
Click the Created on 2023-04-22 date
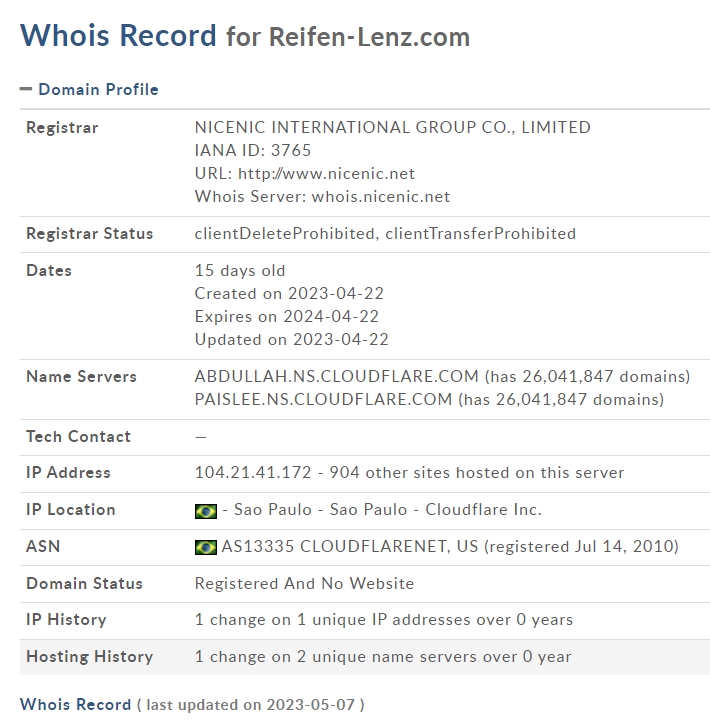point(289,294)
